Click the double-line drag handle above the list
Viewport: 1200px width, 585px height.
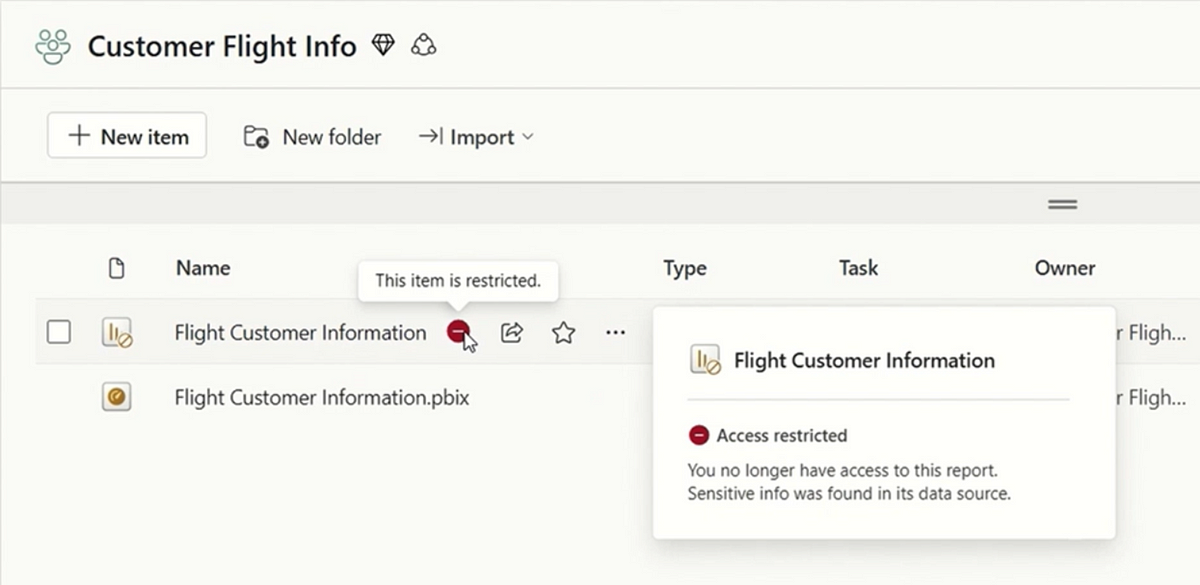tap(1062, 204)
